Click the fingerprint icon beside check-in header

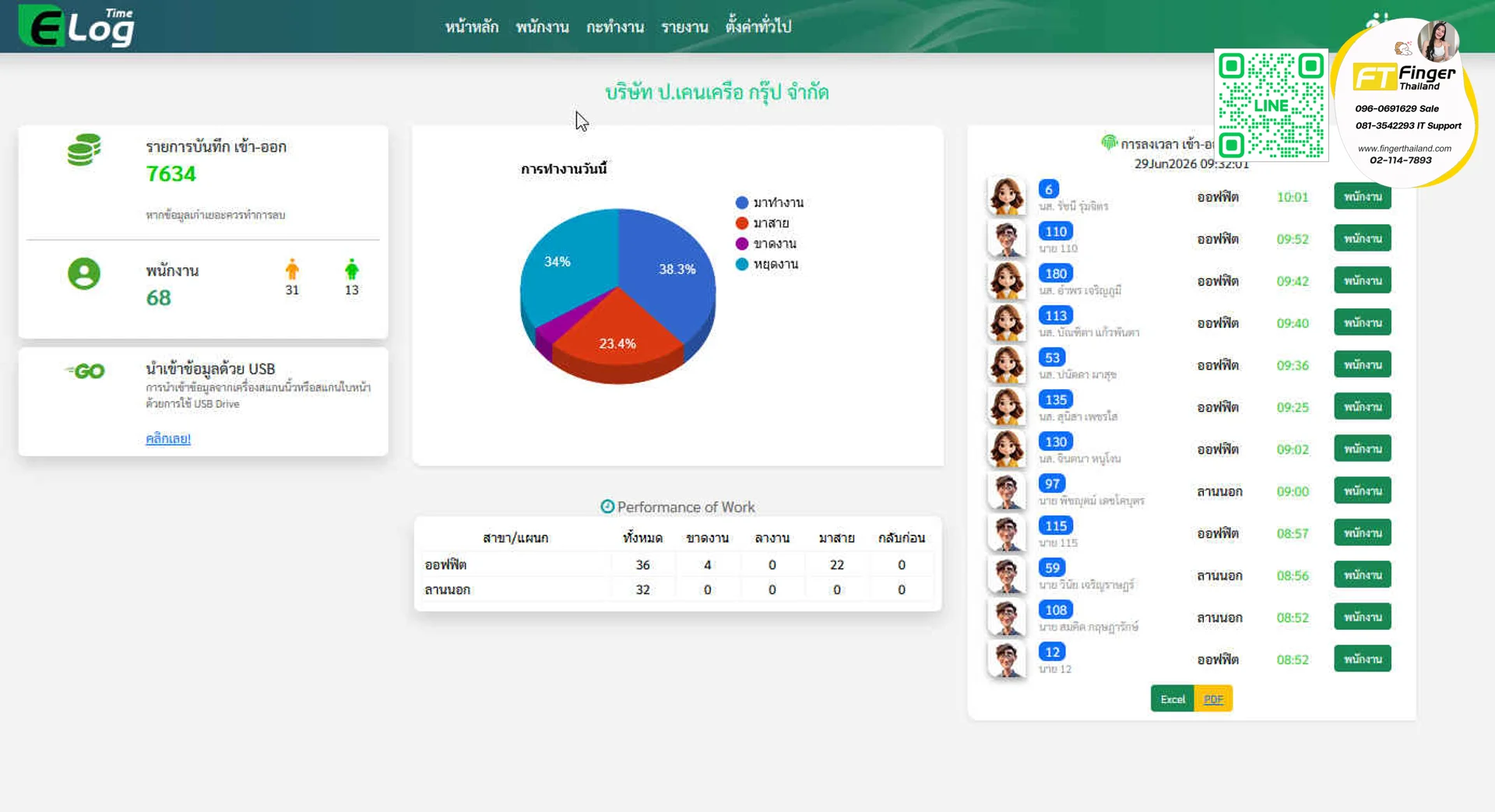(x=1109, y=142)
